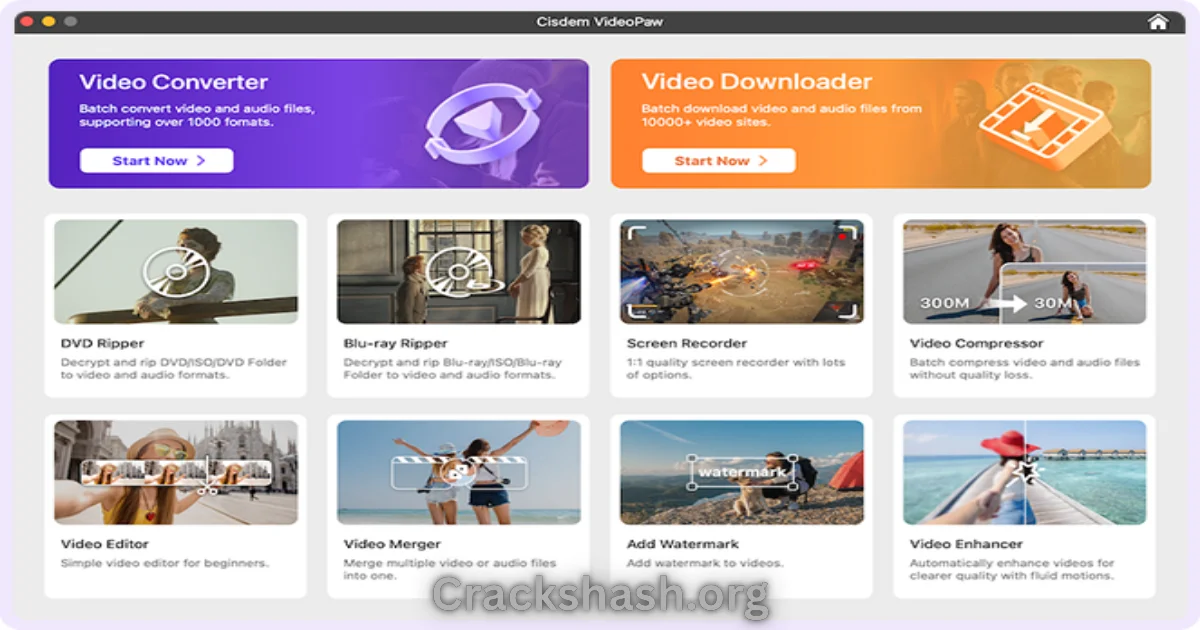Open the Blu-ray Ripper thumbnail
The image size is (1200, 630).
[x=459, y=271]
